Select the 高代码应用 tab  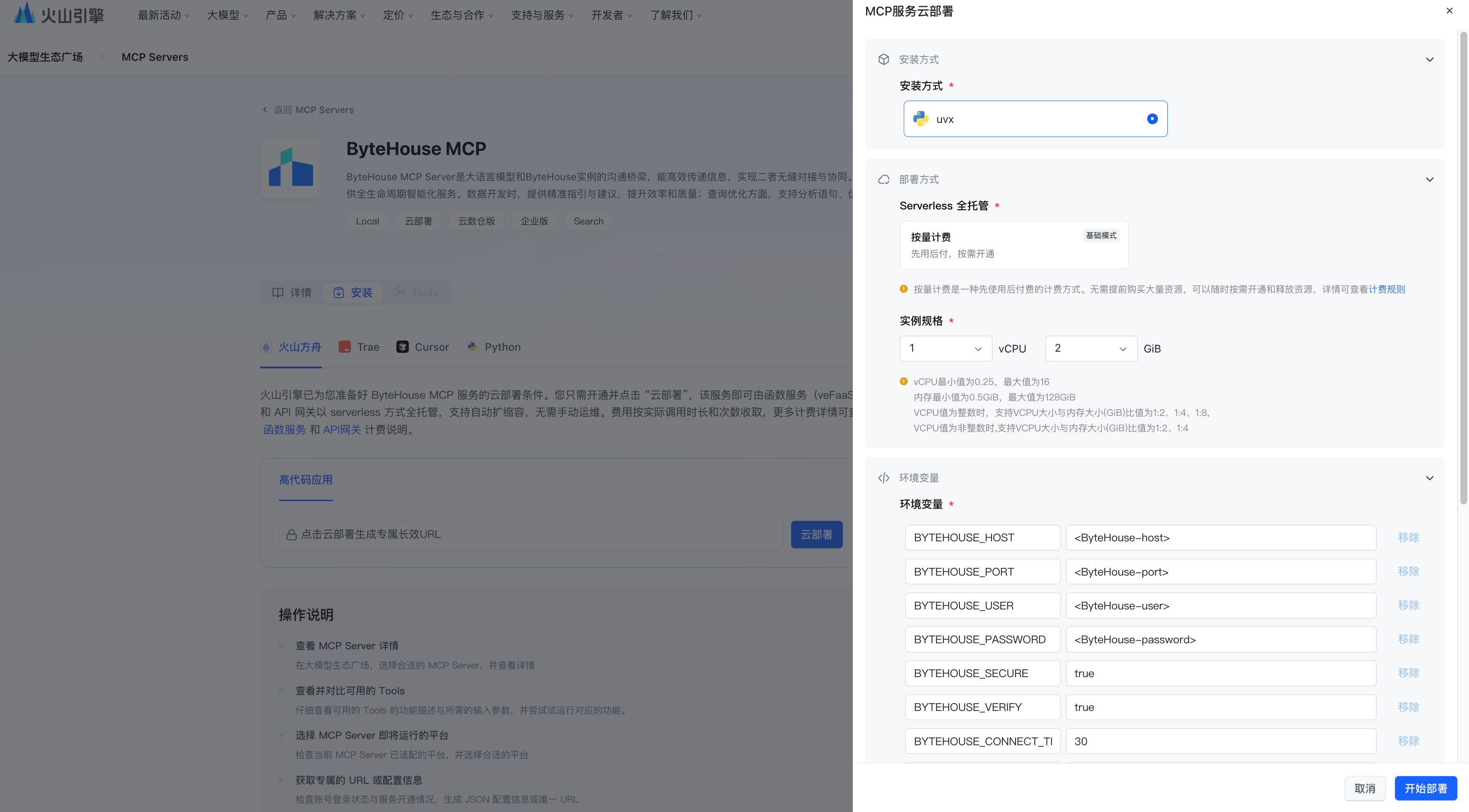(306, 480)
